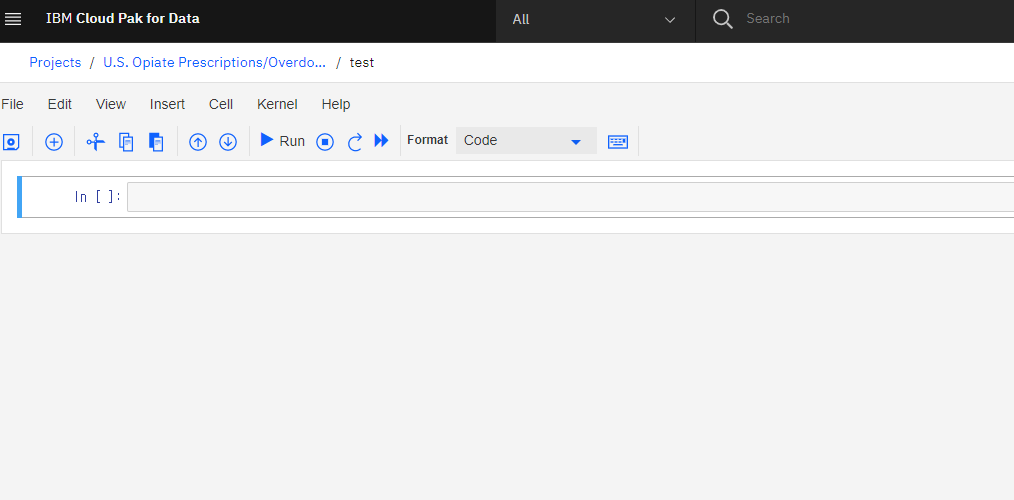Screen dimensions: 1014x500
Task: Open the Edit menu
Action: coord(59,104)
